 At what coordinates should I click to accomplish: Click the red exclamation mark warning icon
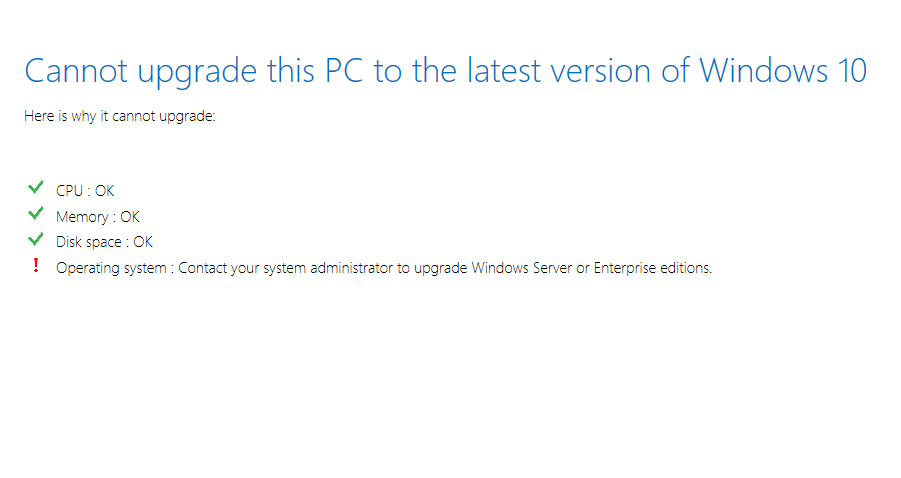click(x=36, y=265)
